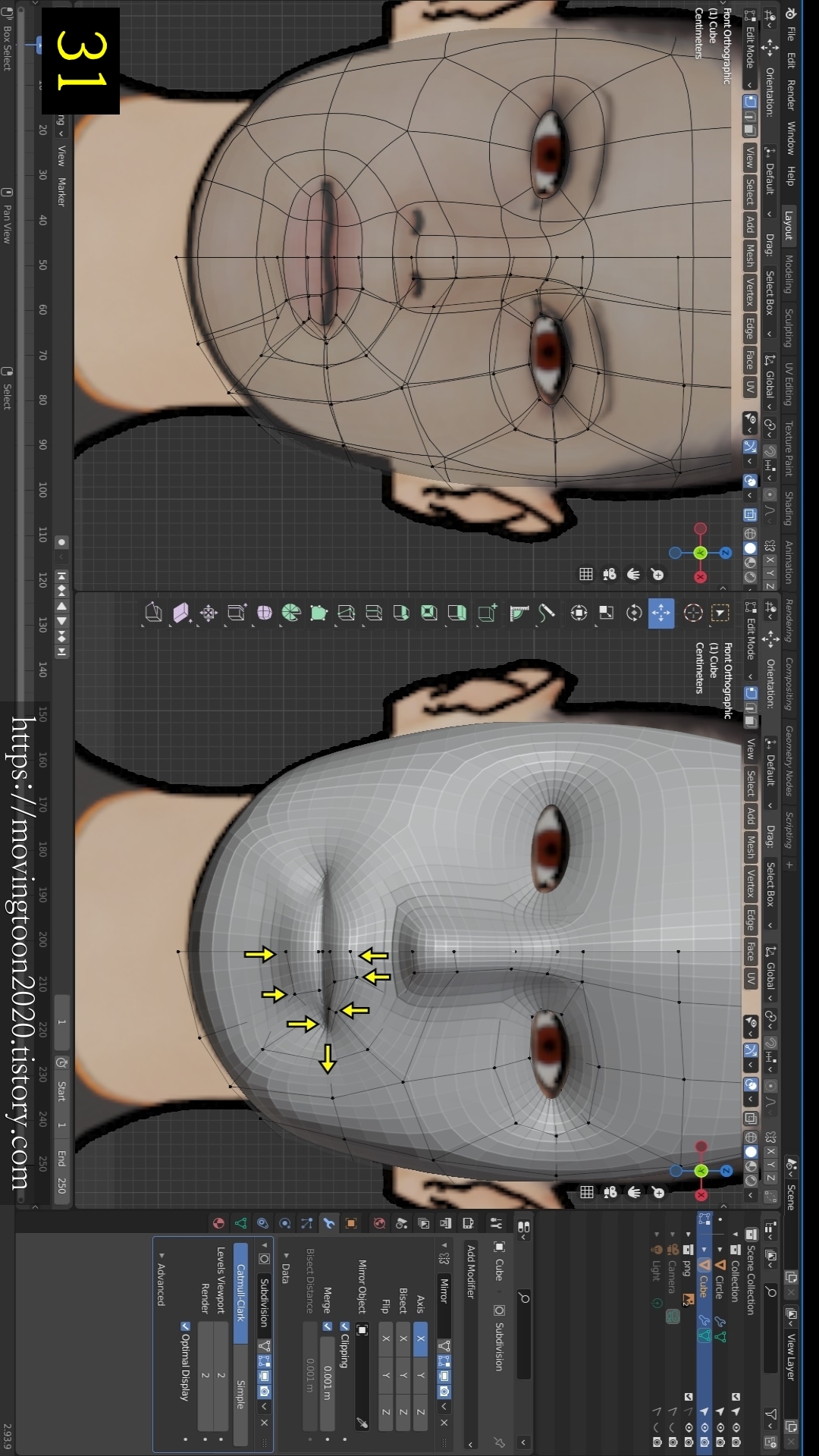Adjust the Levels Viewport value field
Image resolution: width=819 pixels, height=1456 pixels.
(x=221, y=1376)
